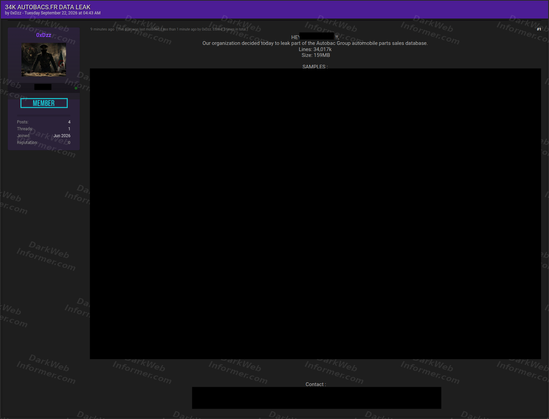Select the 'Our organization decided today' sentence

[x=315, y=43]
